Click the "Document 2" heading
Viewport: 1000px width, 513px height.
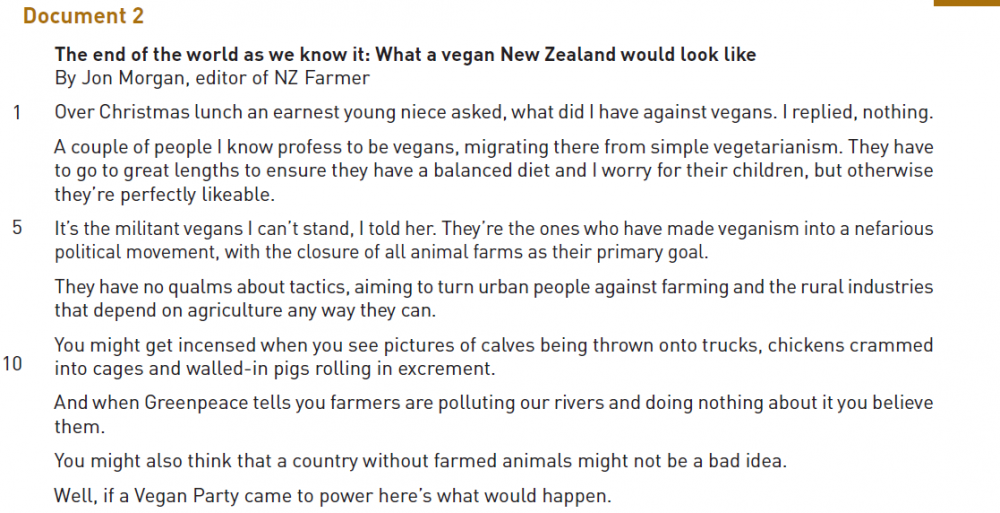click(83, 16)
